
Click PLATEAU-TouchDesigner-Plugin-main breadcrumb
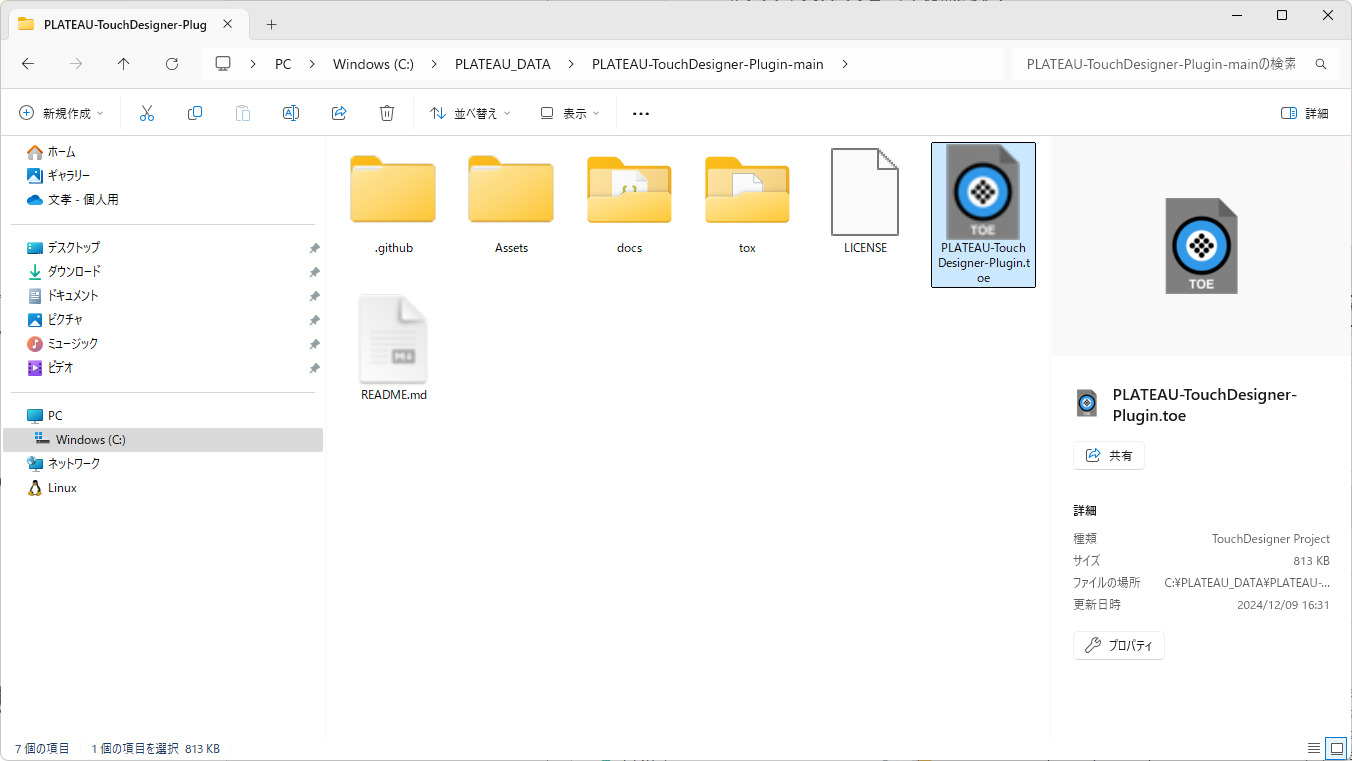point(708,64)
